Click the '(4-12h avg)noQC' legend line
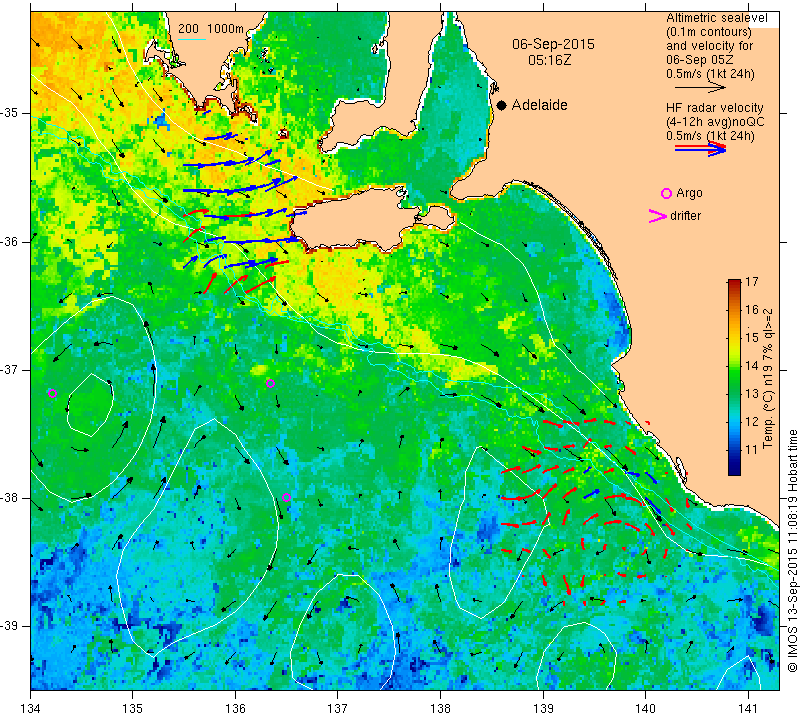Image resolution: width=800 pixels, height=720 pixels. coord(715,122)
